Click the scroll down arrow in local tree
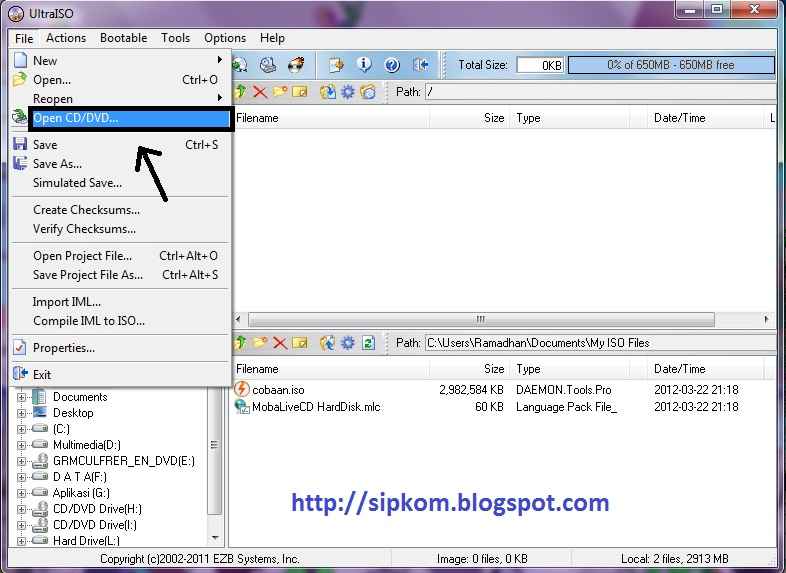Image resolution: width=786 pixels, height=573 pixels. pos(215,538)
